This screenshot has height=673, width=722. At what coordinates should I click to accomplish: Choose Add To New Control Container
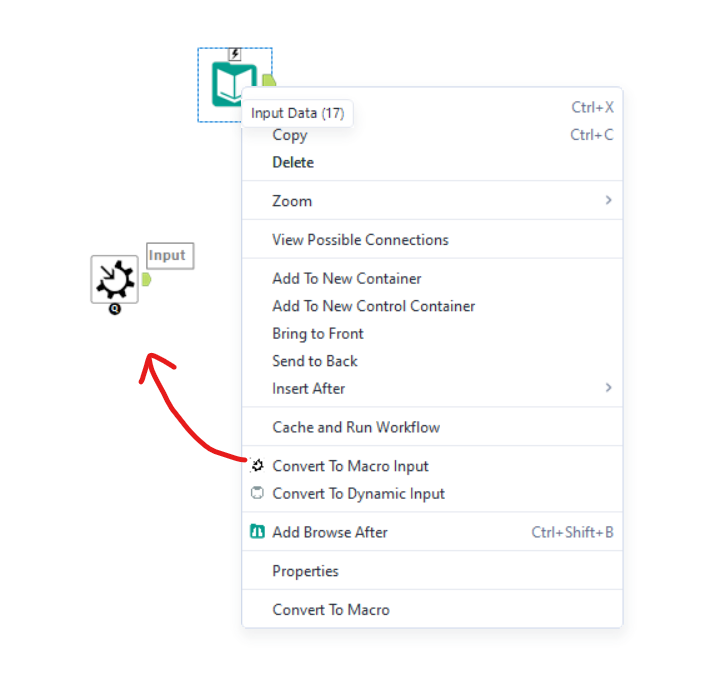432,306
